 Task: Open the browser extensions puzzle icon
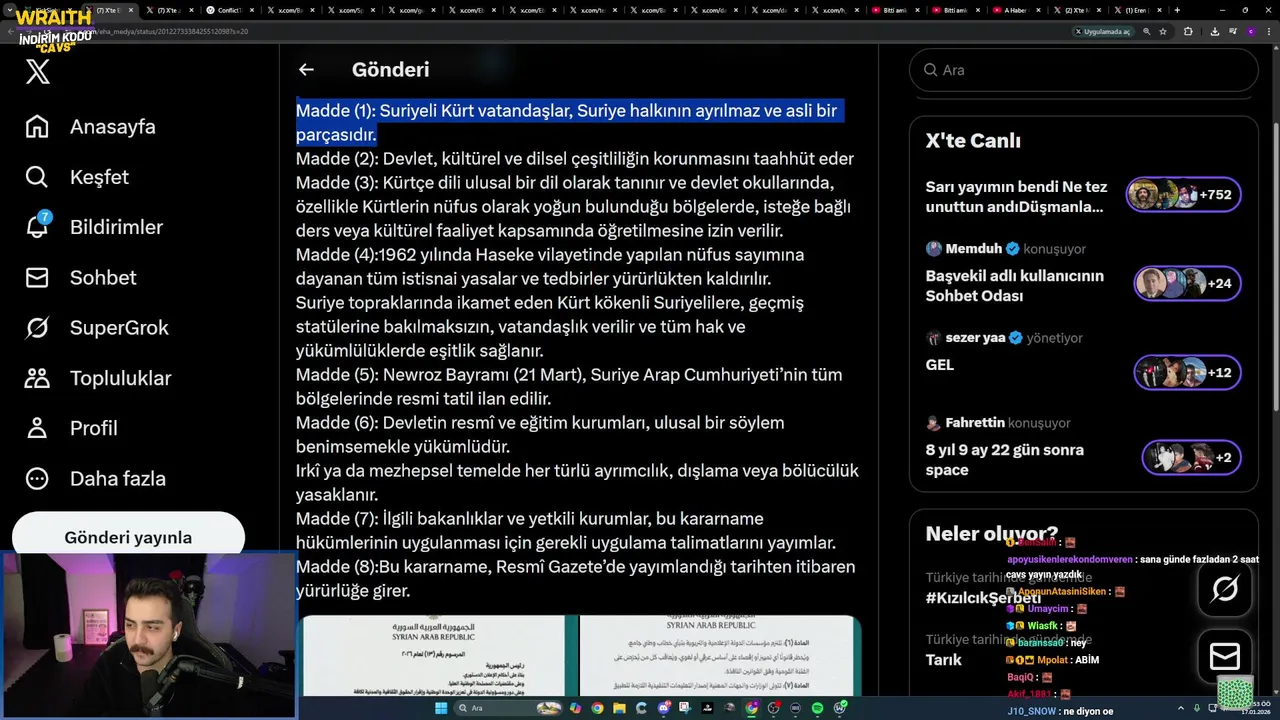pyautogui.click(x=1188, y=31)
